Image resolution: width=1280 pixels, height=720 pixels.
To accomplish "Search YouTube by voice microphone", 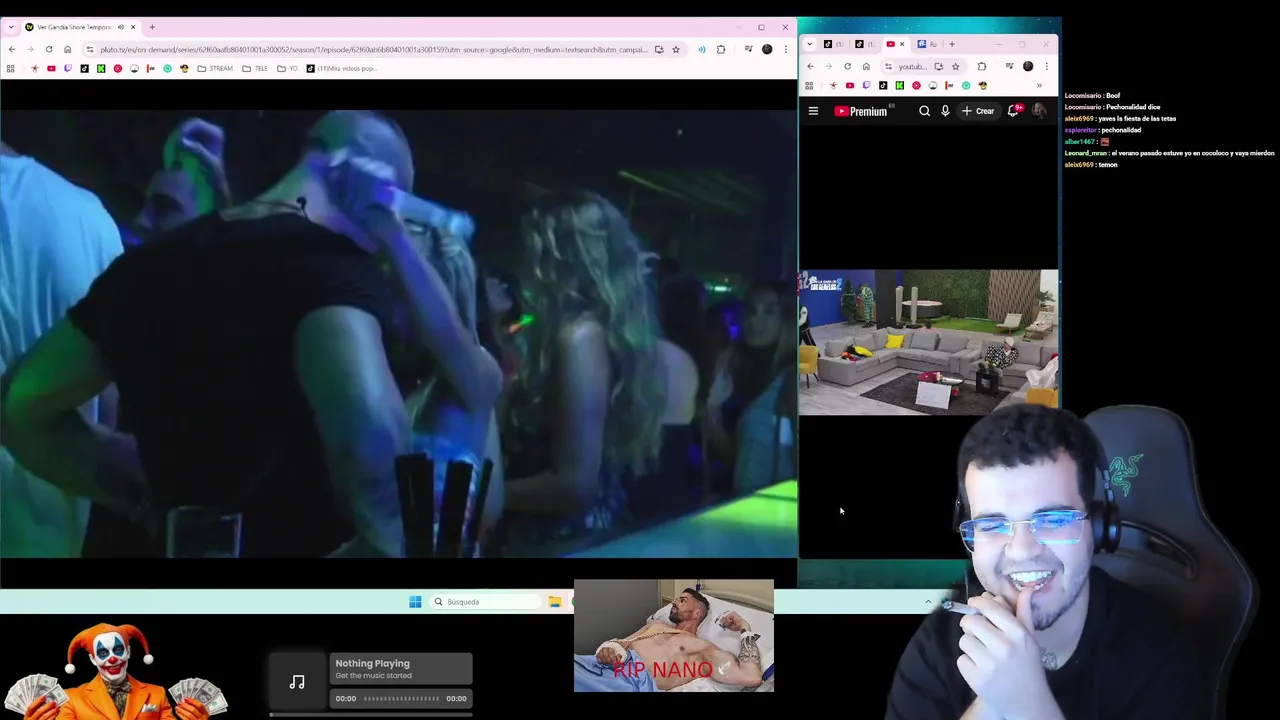I will click(x=945, y=111).
